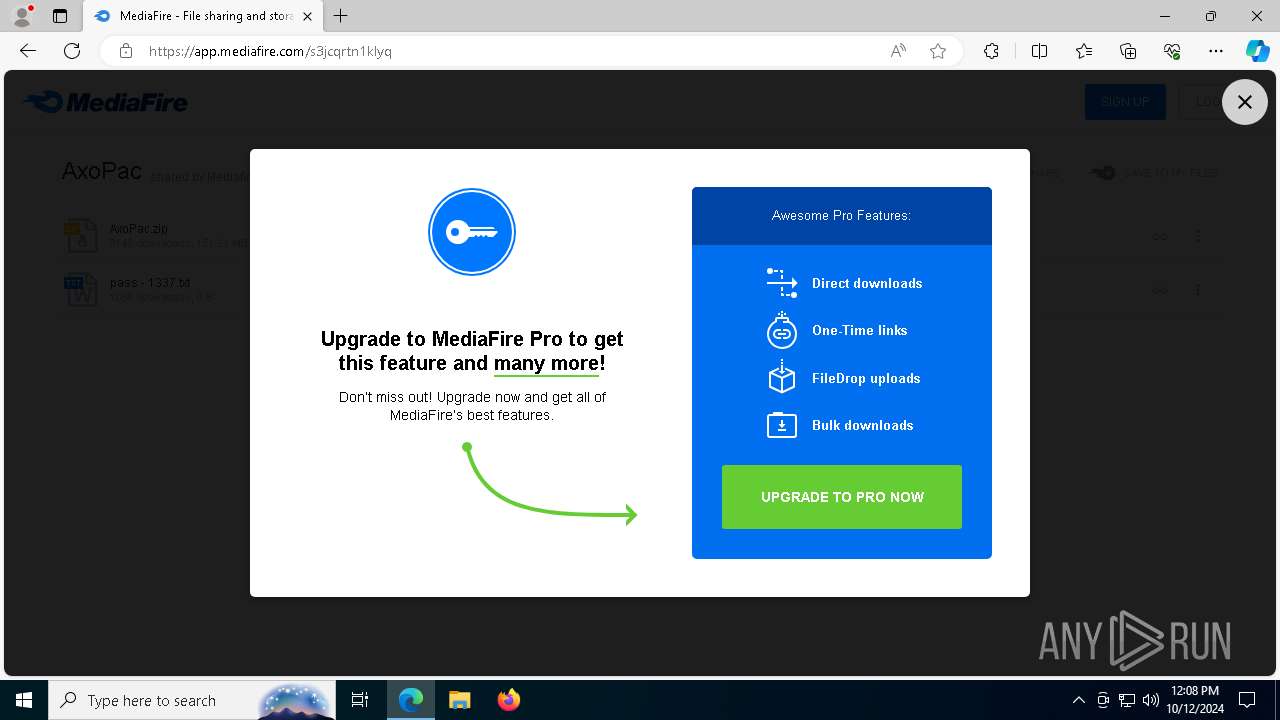Click the Save to My Files button

[x=1154, y=173]
